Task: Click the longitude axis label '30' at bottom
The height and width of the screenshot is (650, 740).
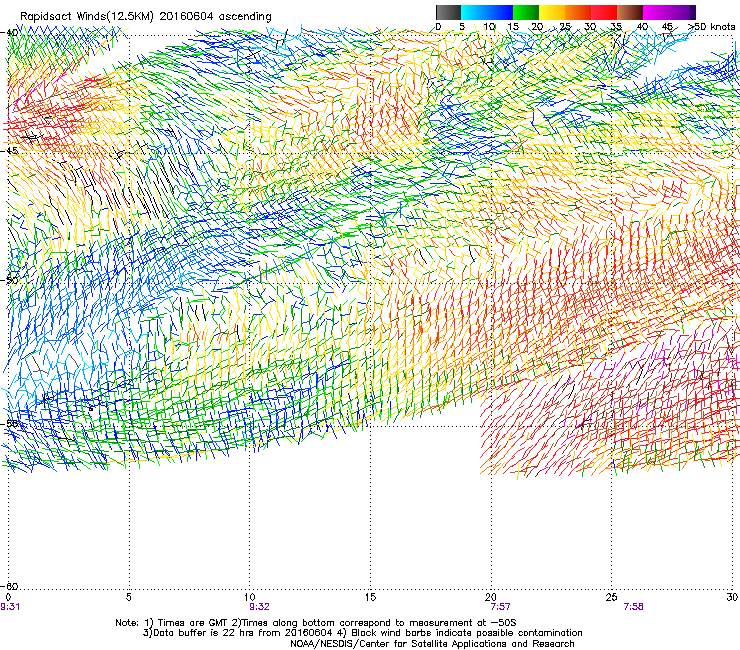Action: [732, 597]
